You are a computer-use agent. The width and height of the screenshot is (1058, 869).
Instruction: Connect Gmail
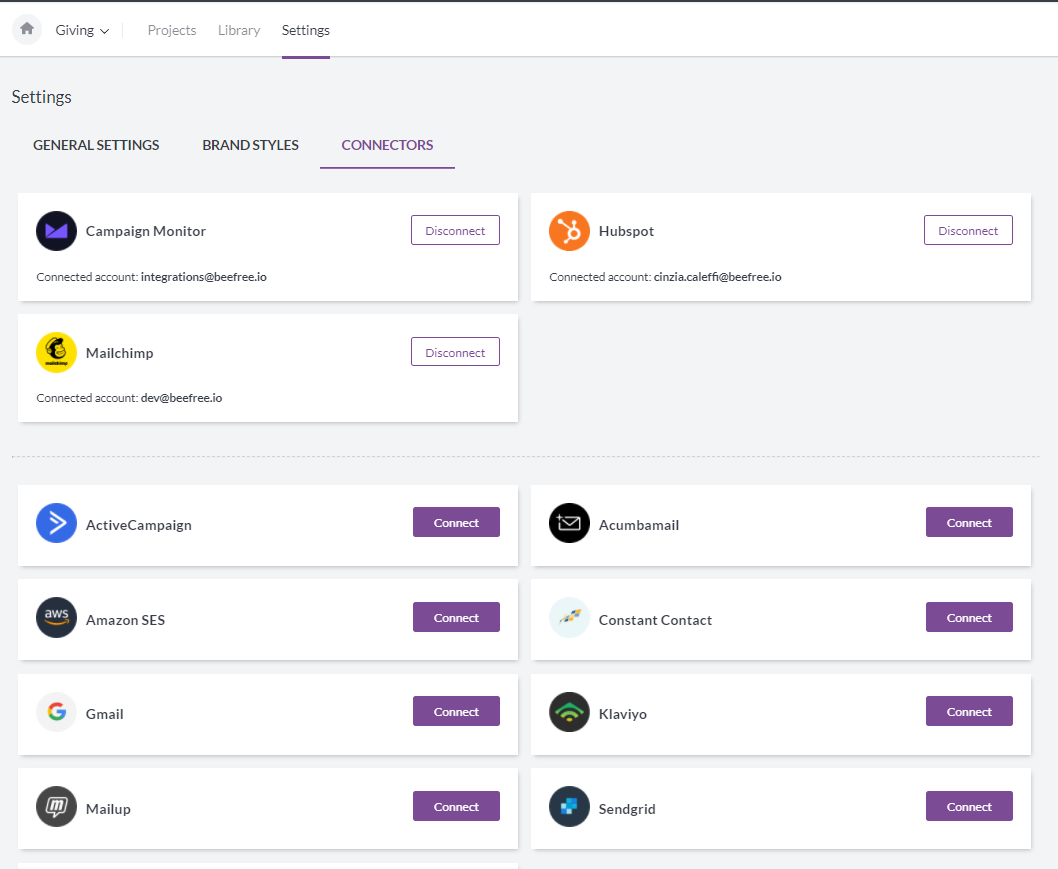point(456,711)
